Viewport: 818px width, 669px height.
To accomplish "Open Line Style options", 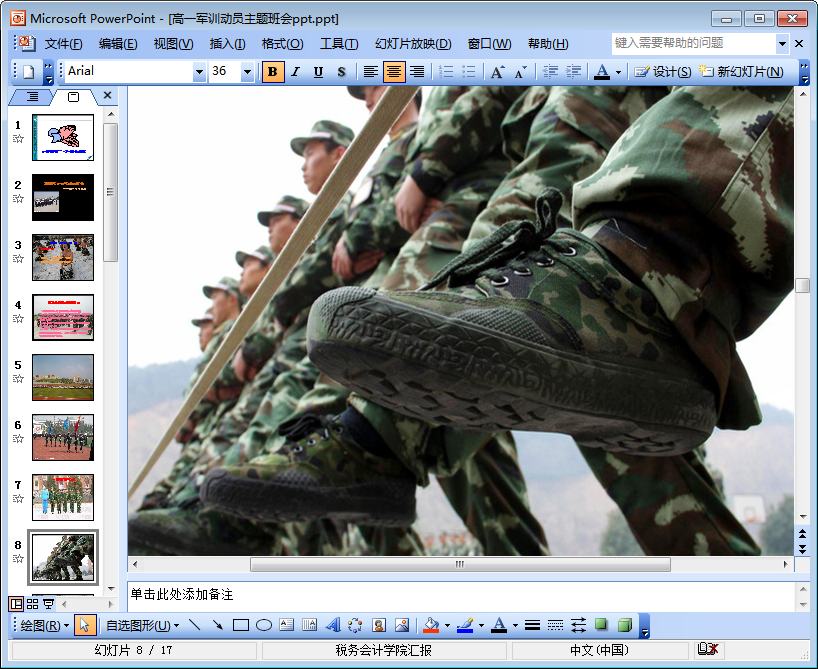I will (532, 625).
